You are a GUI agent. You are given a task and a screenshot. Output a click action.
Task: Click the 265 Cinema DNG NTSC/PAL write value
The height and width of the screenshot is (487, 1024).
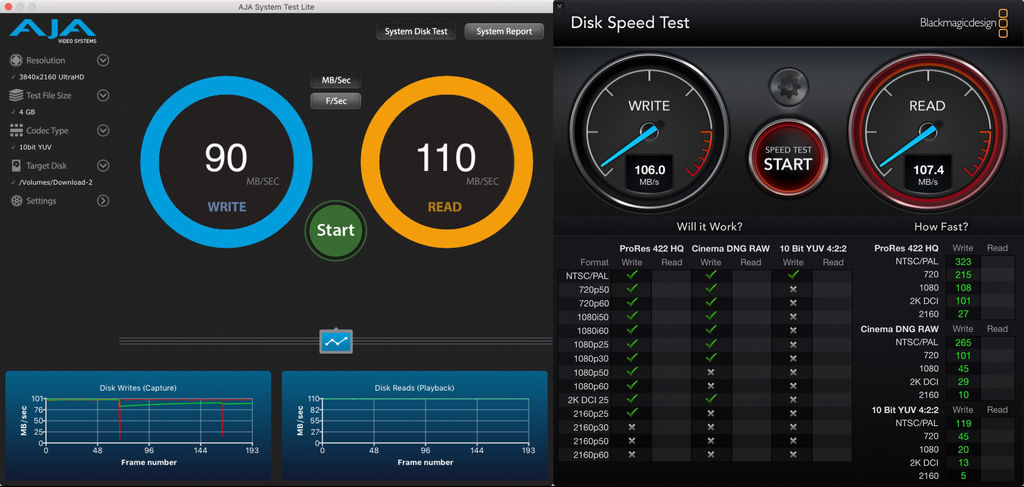pos(963,342)
